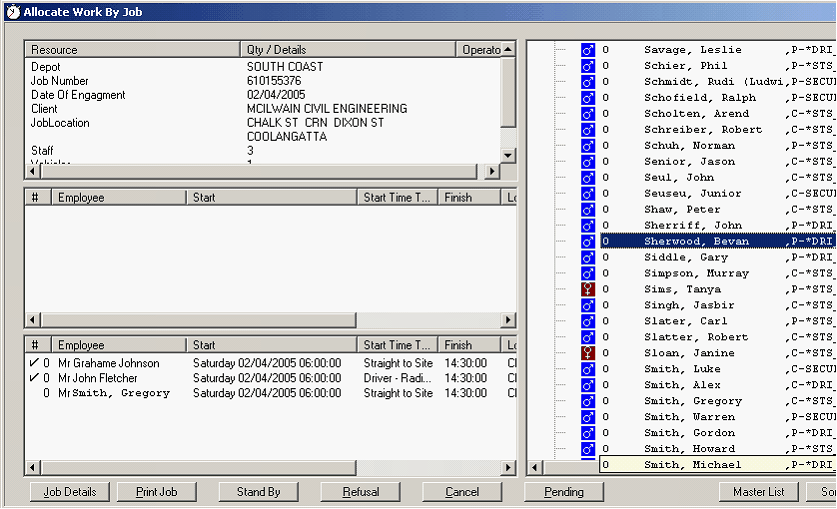Click the male icon beside Shaw, Peter
The image size is (837, 509).
pyautogui.click(x=588, y=210)
